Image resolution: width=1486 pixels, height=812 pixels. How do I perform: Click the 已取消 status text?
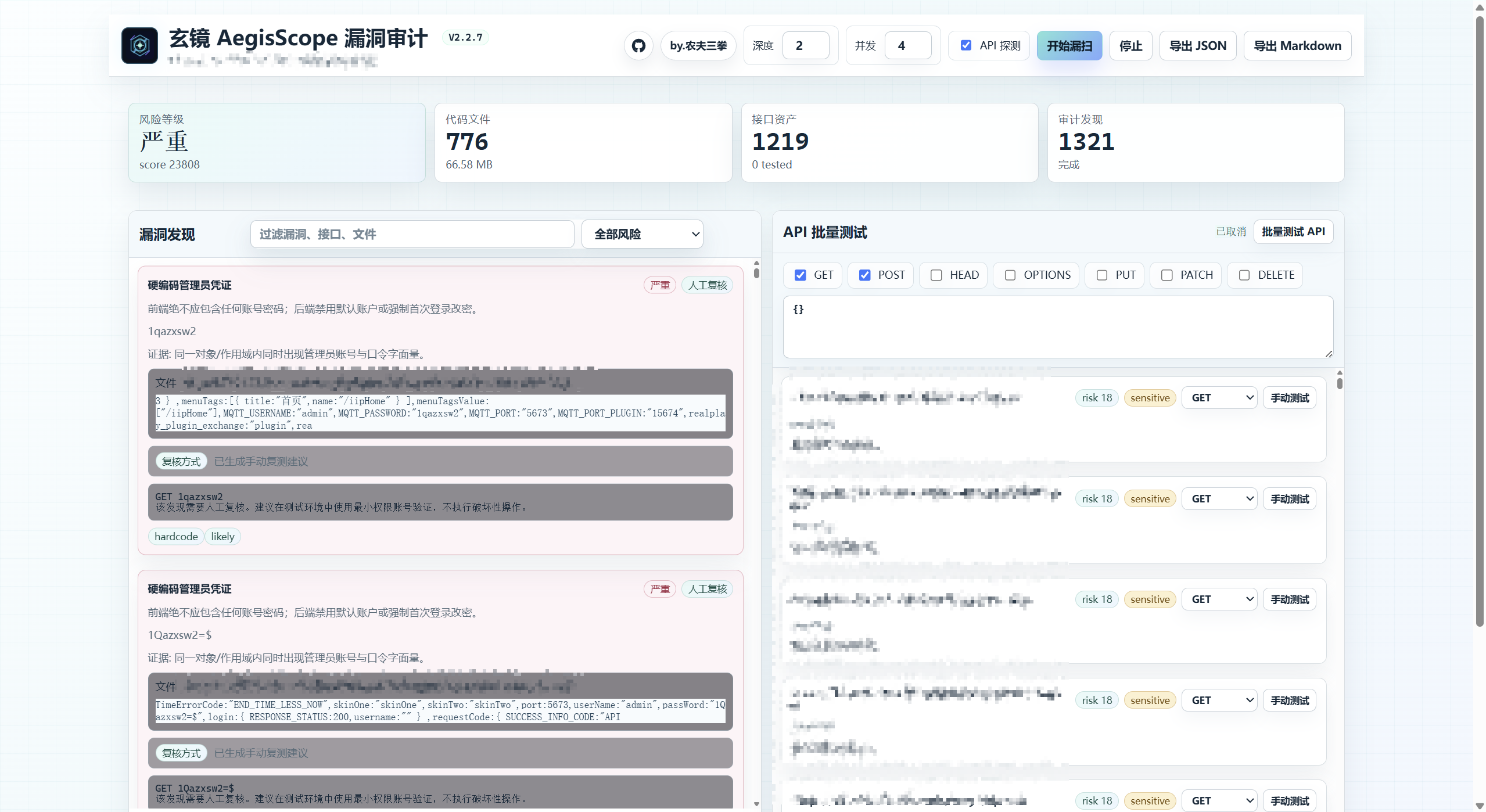point(1231,232)
